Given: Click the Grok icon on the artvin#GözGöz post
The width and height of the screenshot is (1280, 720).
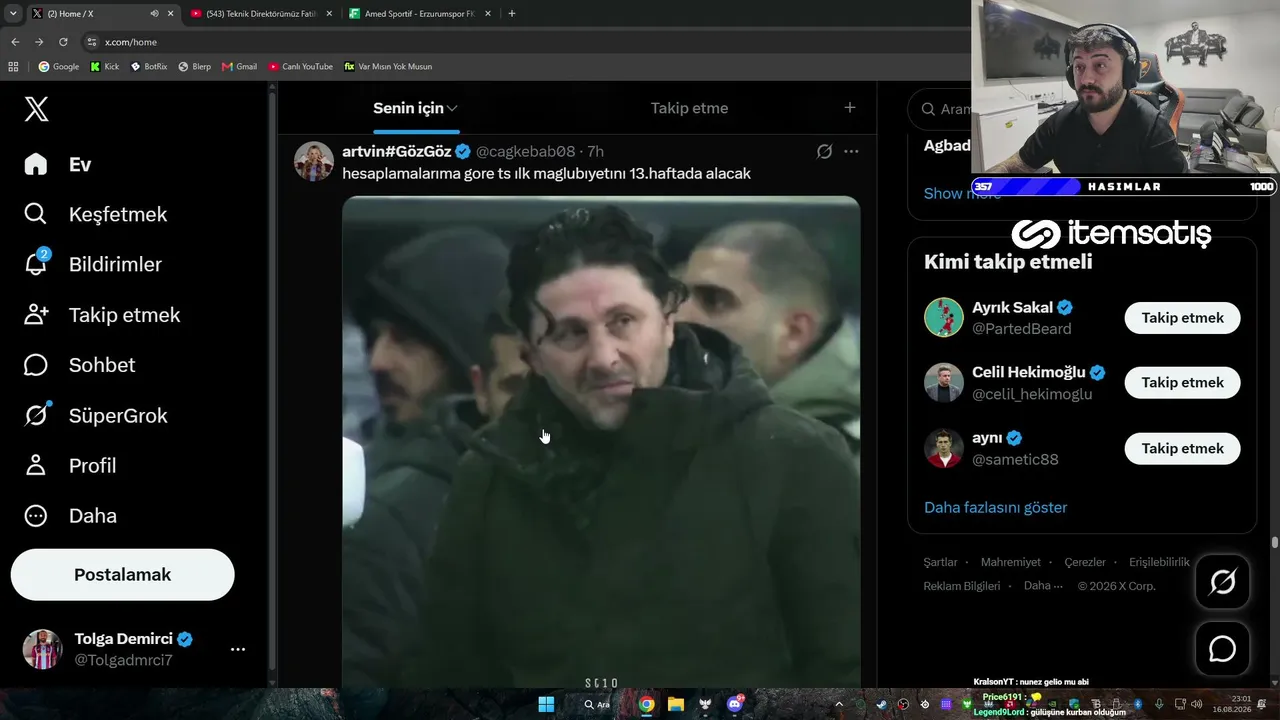Looking at the screenshot, I should click(x=824, y=152).
